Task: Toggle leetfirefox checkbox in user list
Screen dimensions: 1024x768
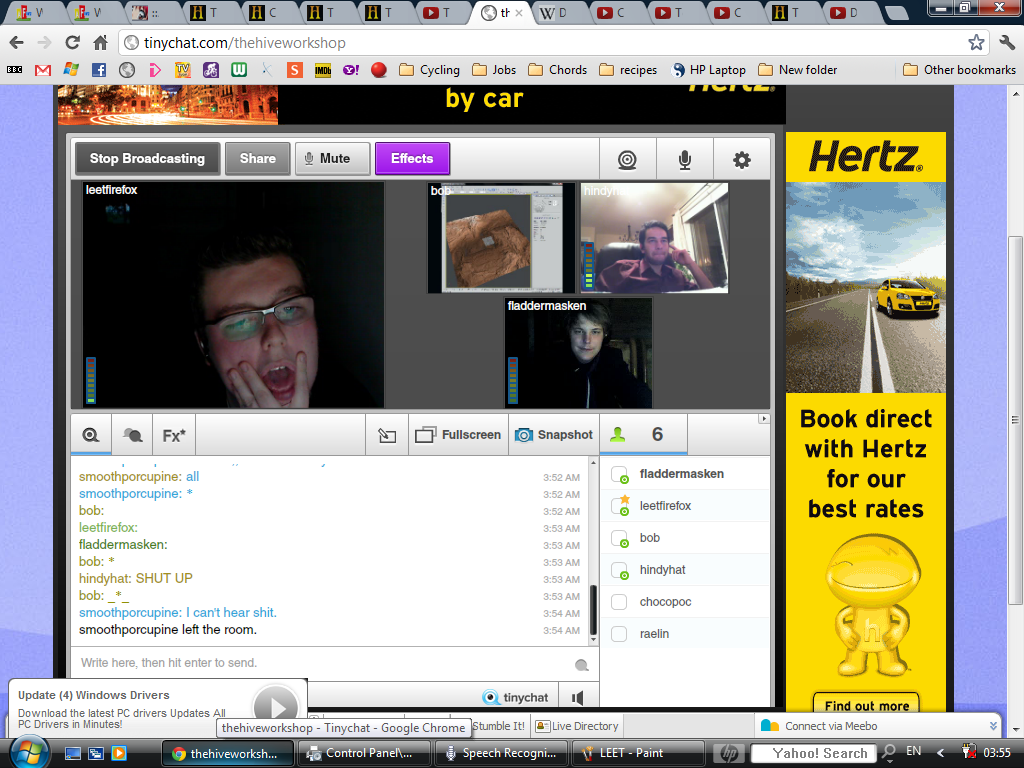Action: (619, 506)
